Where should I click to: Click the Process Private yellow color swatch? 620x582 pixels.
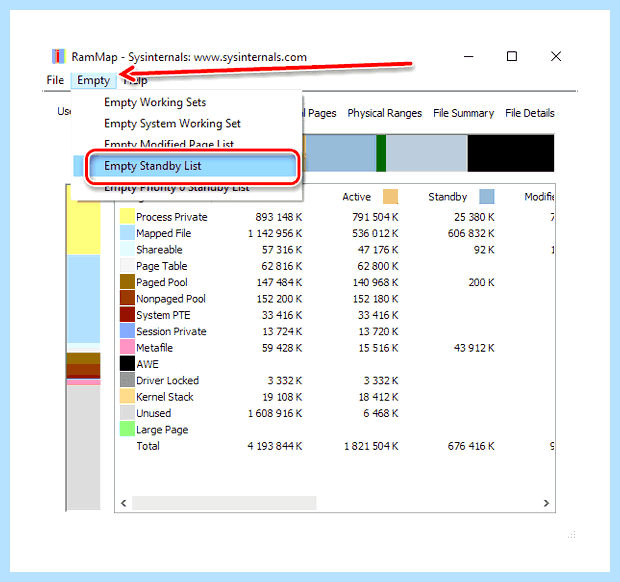(x=127, y=217)
